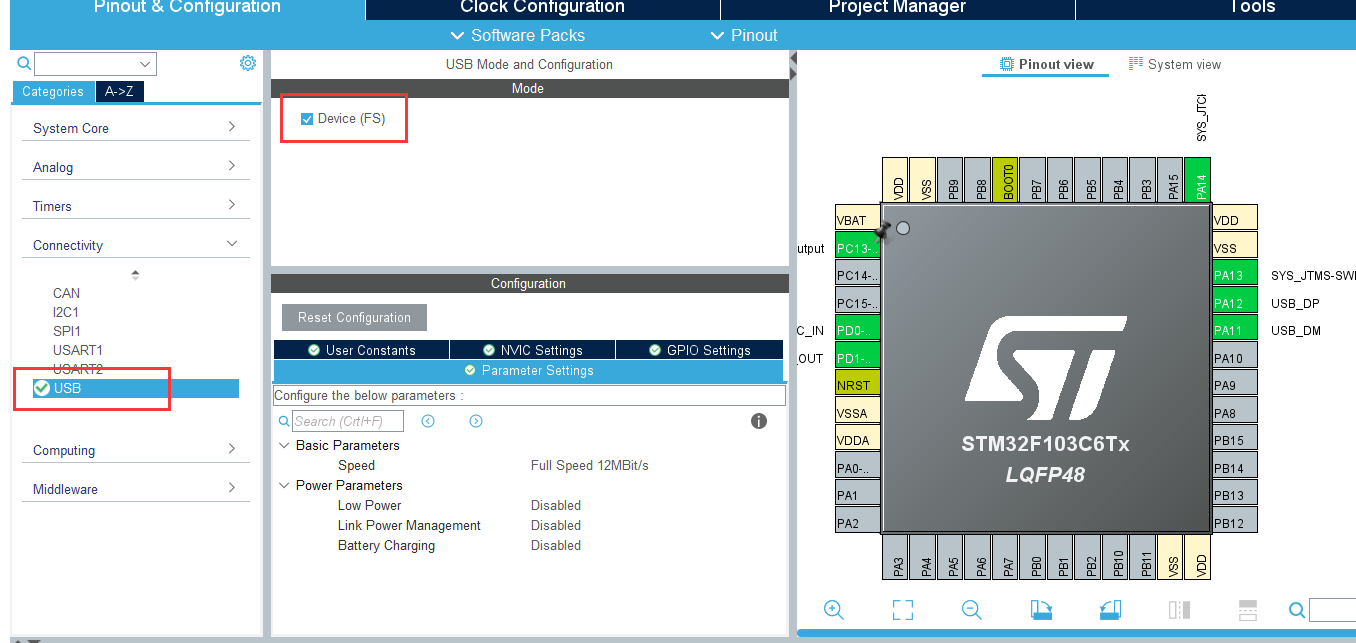Open category settings gear icon
The width and height of the screenshot is (1356, 643).
tap(248, 63)
